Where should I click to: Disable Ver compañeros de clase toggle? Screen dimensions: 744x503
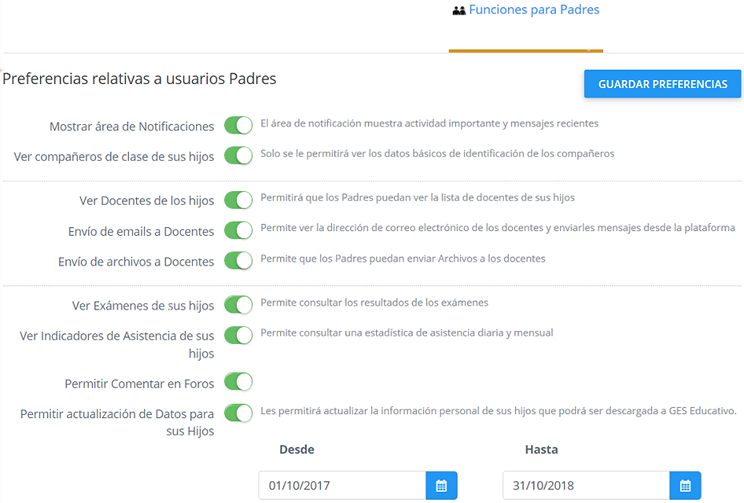pyautogui.click(x=238, y=156)
